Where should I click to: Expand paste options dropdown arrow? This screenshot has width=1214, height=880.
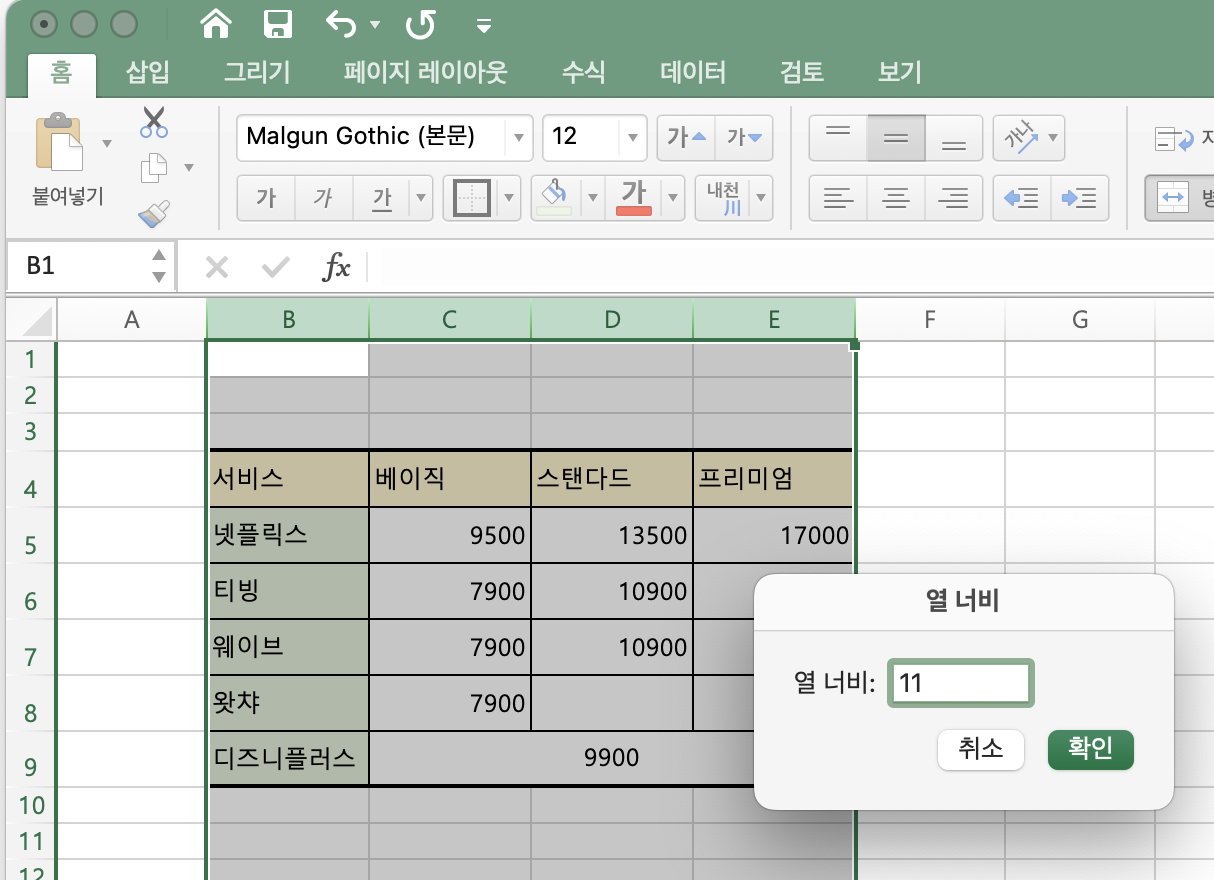point(107,143)
